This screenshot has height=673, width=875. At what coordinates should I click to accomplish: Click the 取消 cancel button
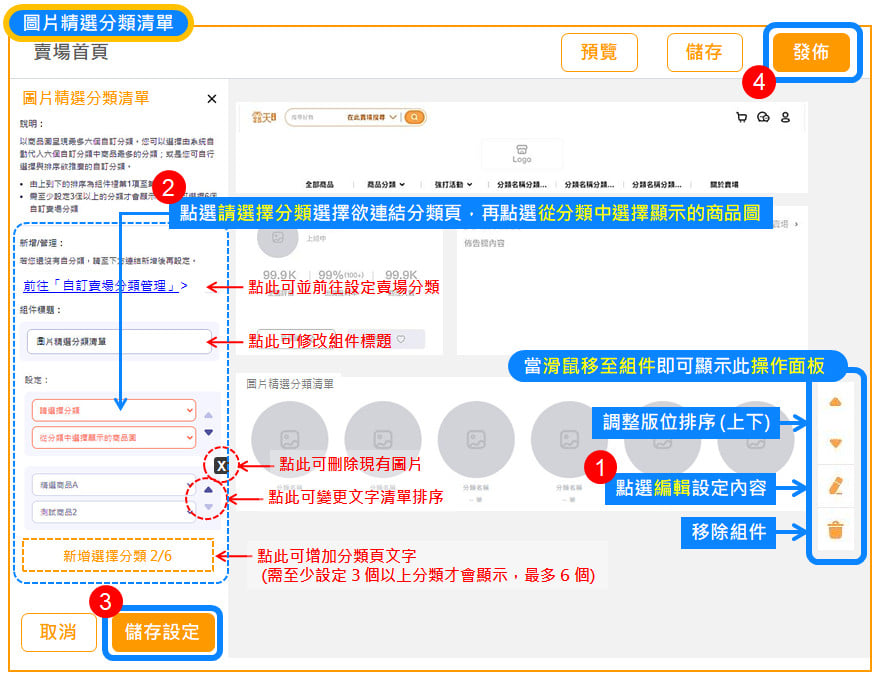(59, 632)
